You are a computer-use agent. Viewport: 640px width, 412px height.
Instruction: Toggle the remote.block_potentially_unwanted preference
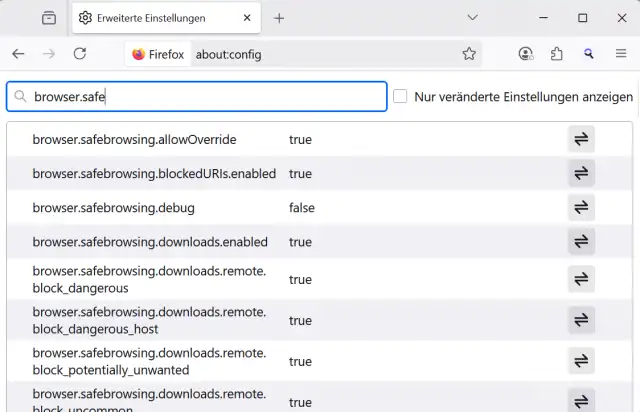click(581, 361)
